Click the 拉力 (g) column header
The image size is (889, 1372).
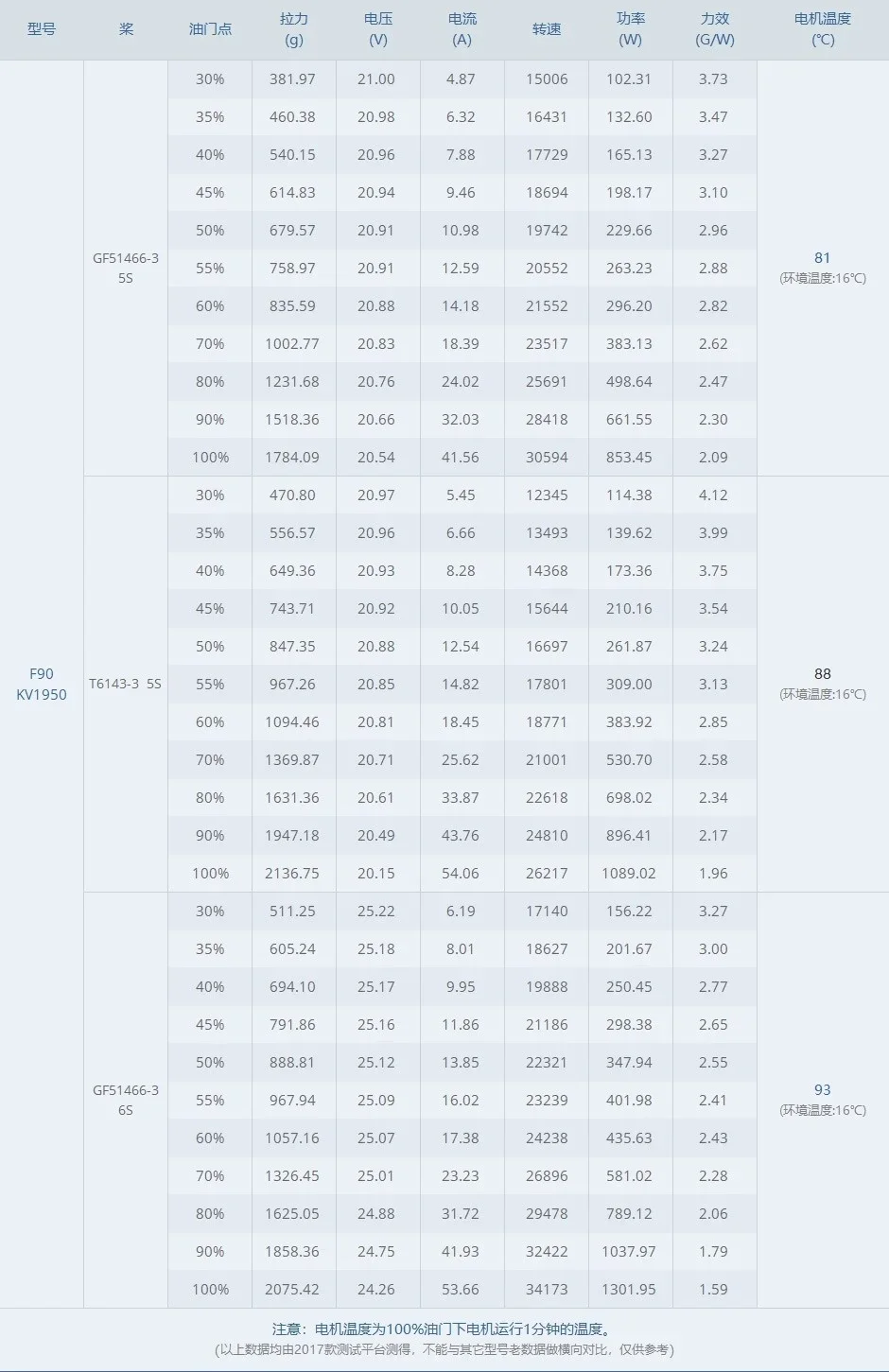[293, 29]
